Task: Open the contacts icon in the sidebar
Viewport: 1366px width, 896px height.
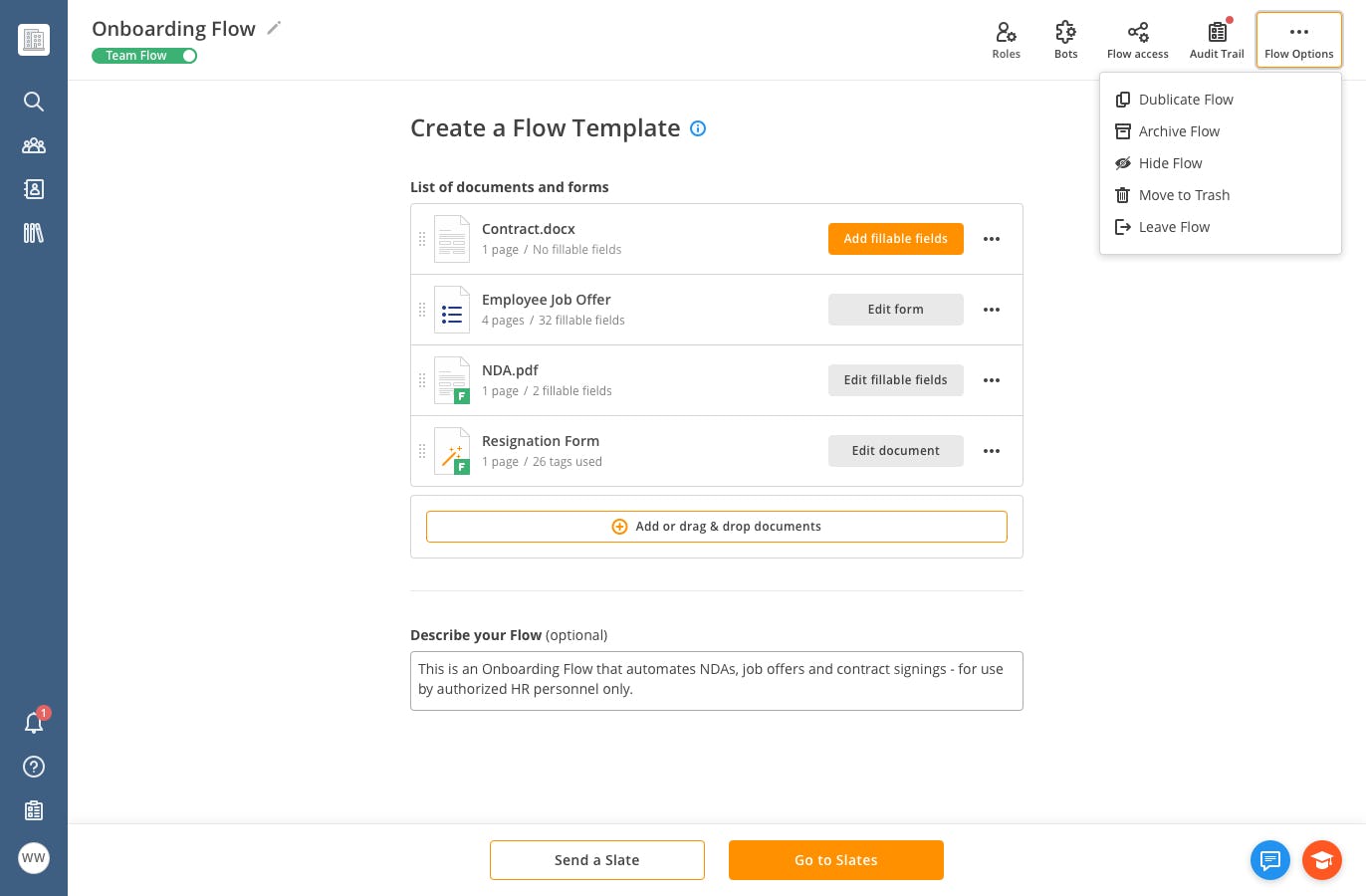Action: coord(34,189)
